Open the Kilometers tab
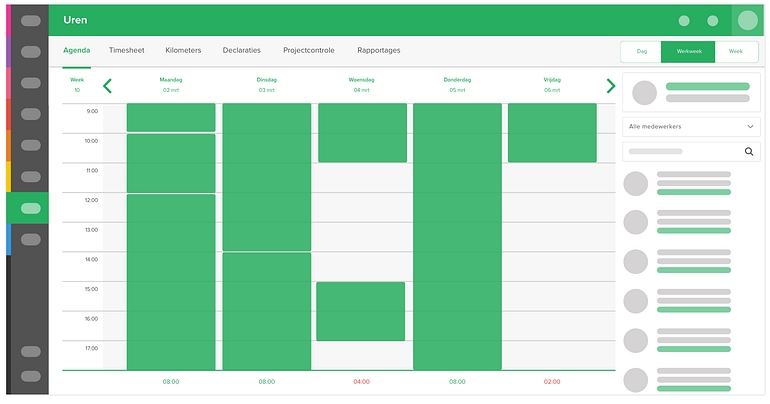 (x=183, y=50)
